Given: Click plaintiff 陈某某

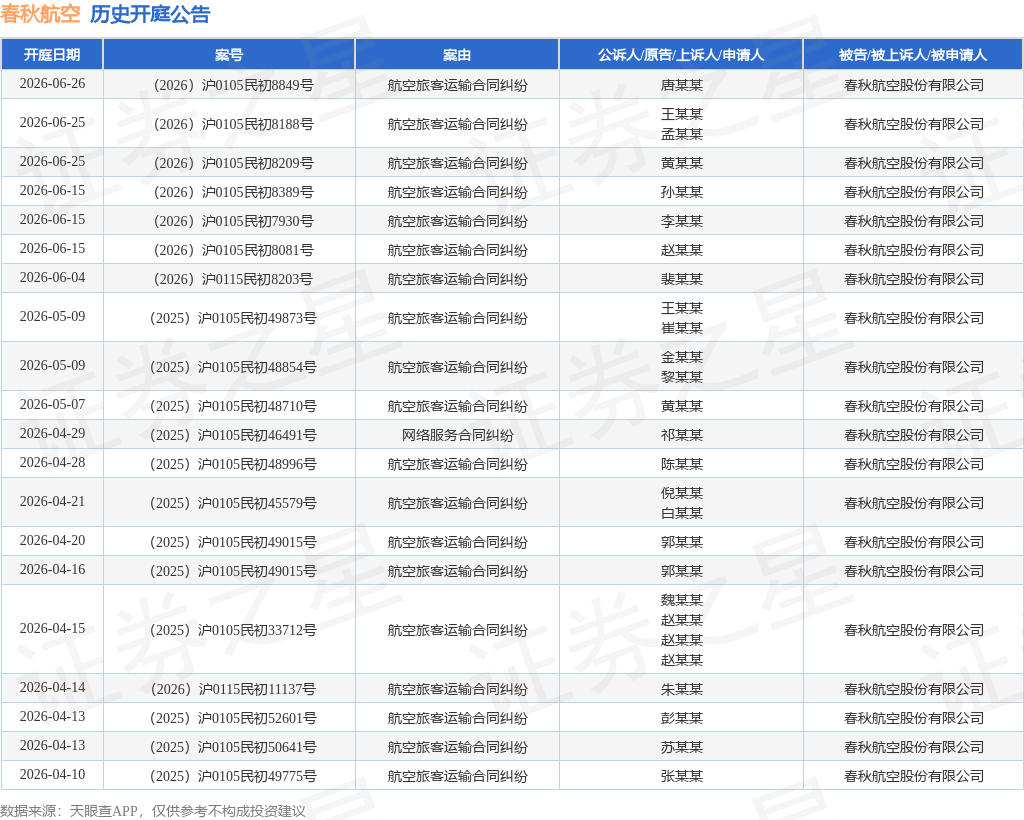Looking at the screenshot, I should 682,464.
